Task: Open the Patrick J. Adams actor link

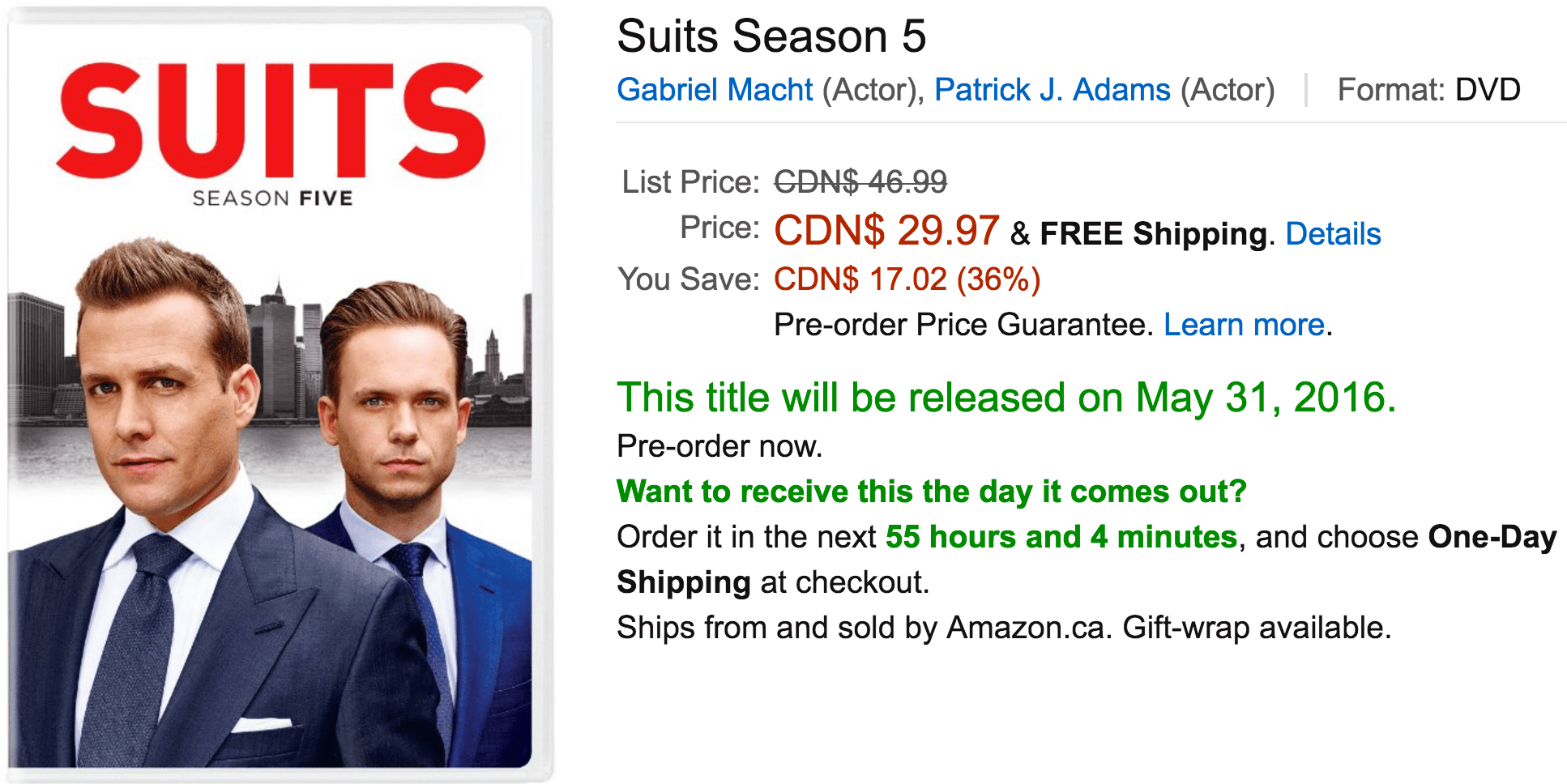Action: (1052, 90)
